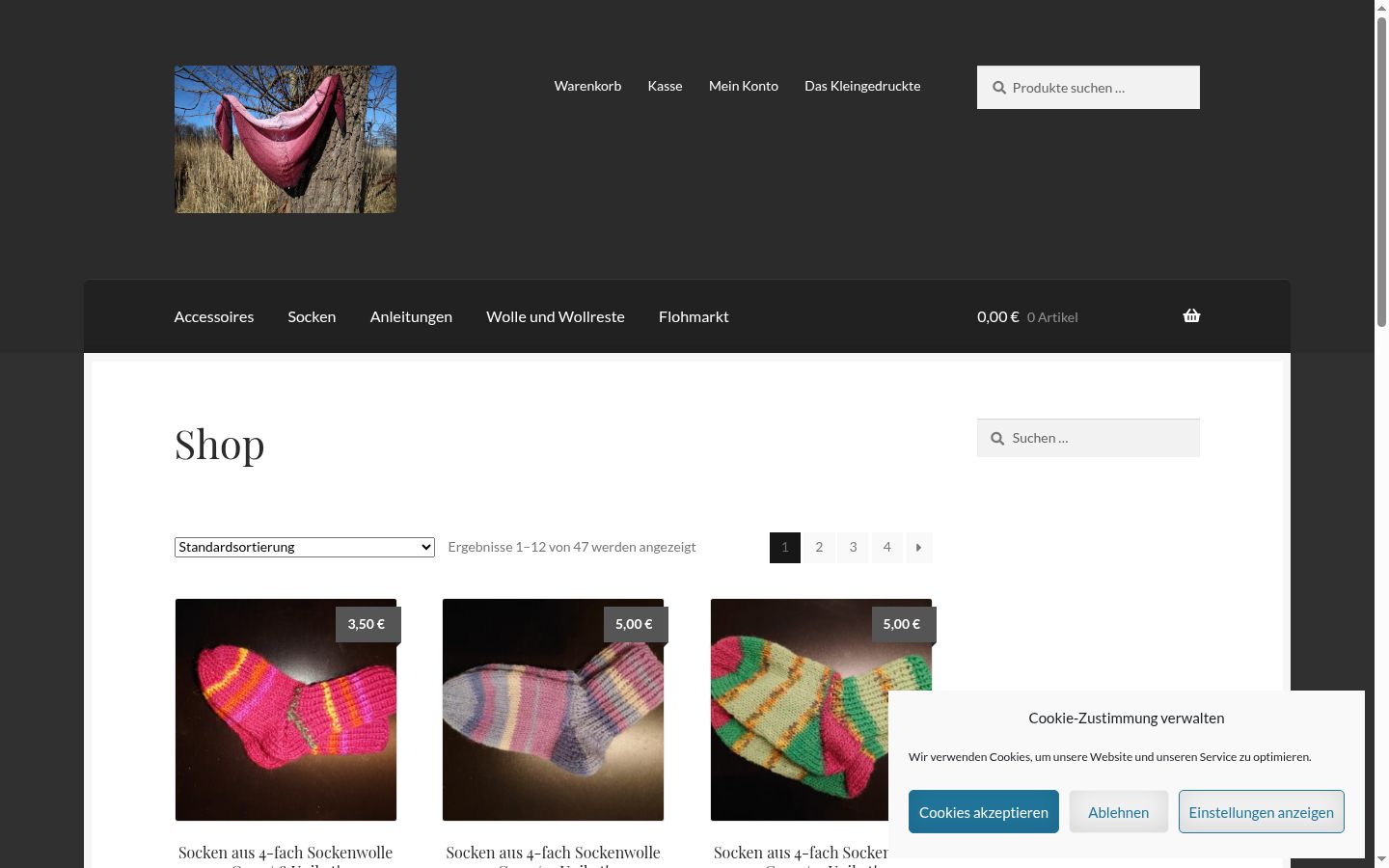Viewport: 1389px width, 868px height.
Task: Select the Socken category
Action: (312, 316)
